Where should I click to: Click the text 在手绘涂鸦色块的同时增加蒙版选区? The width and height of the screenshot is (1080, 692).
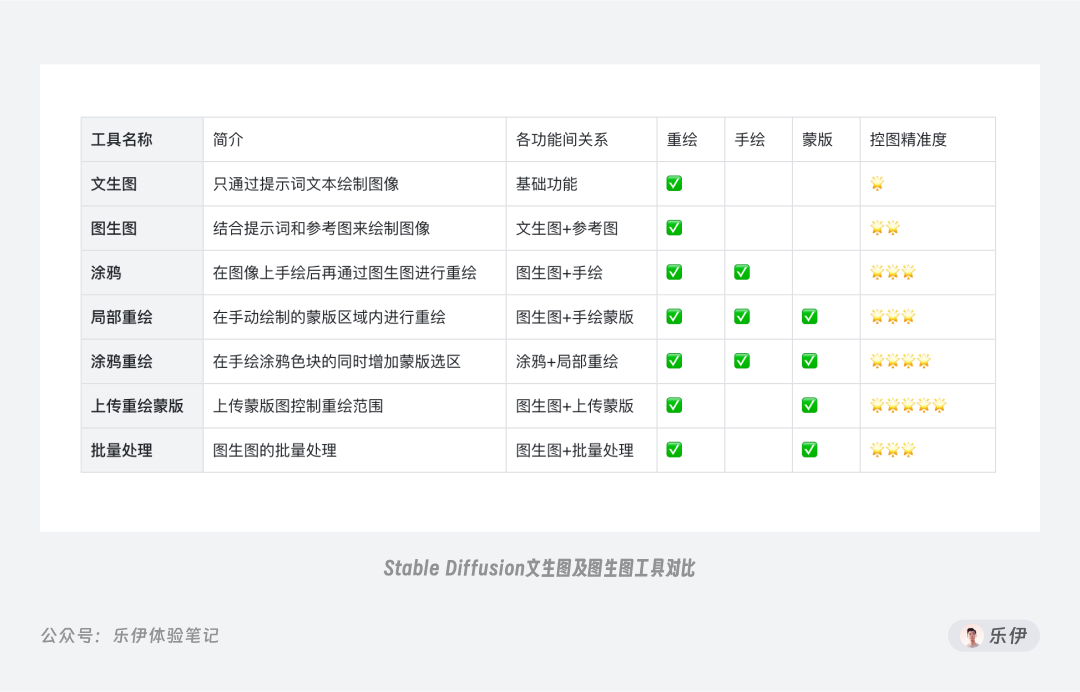point(337,361)
